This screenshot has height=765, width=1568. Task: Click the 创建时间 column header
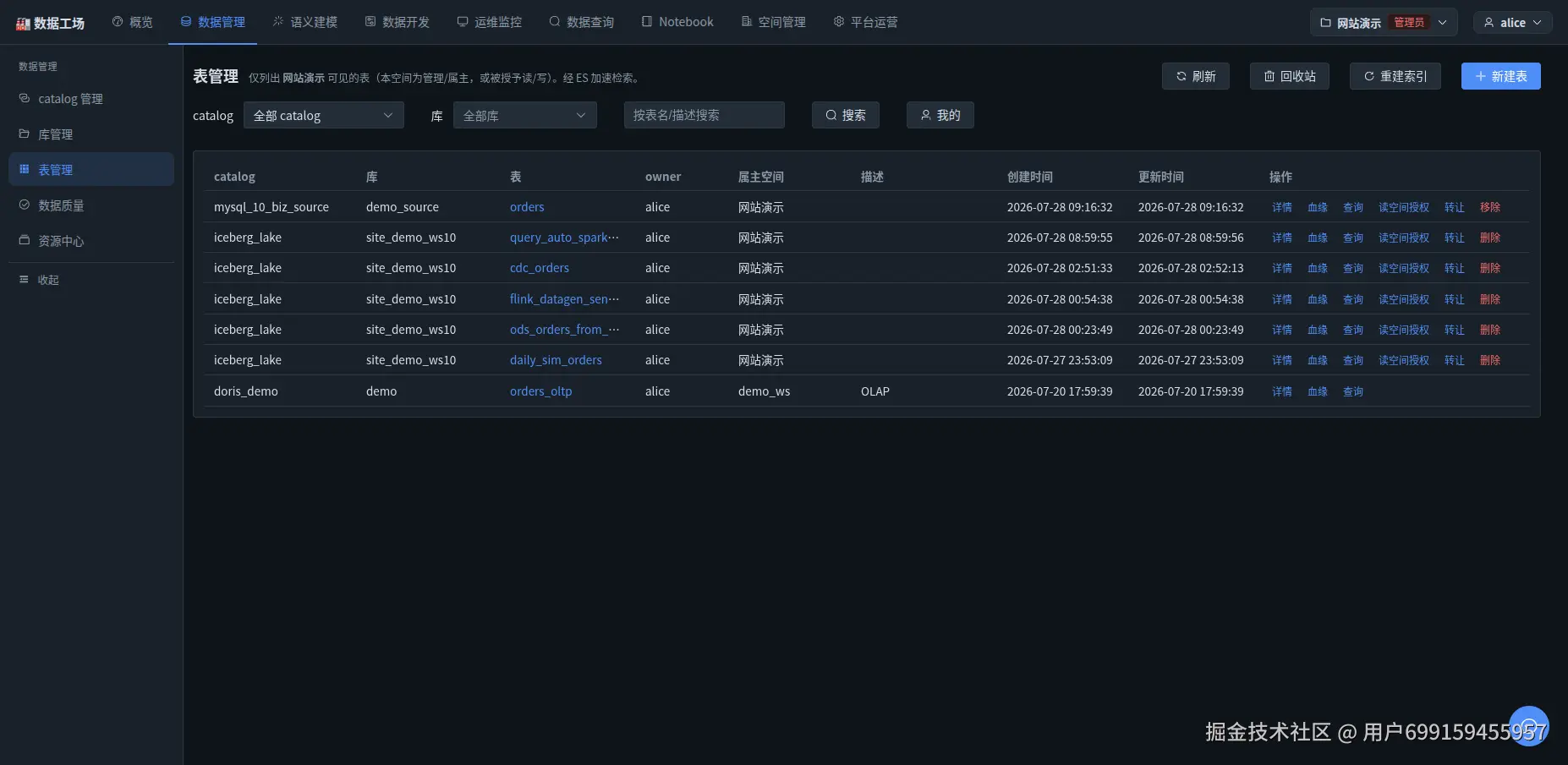[x=1030, y=177]
